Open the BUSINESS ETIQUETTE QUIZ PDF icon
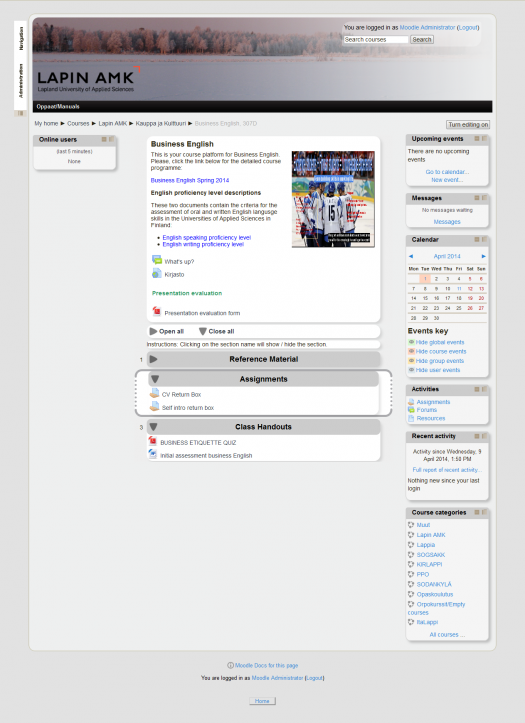The width and height of the screenshot is (525, 723). click(x=153, y=441)
